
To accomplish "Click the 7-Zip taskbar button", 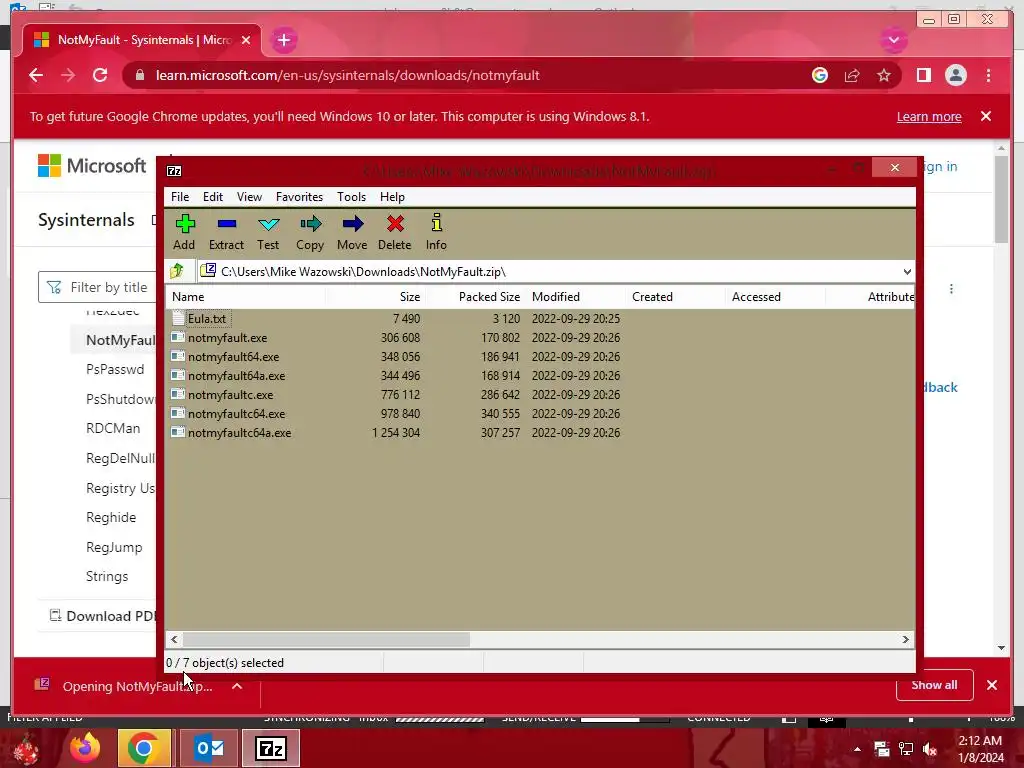I will [271, 748].
